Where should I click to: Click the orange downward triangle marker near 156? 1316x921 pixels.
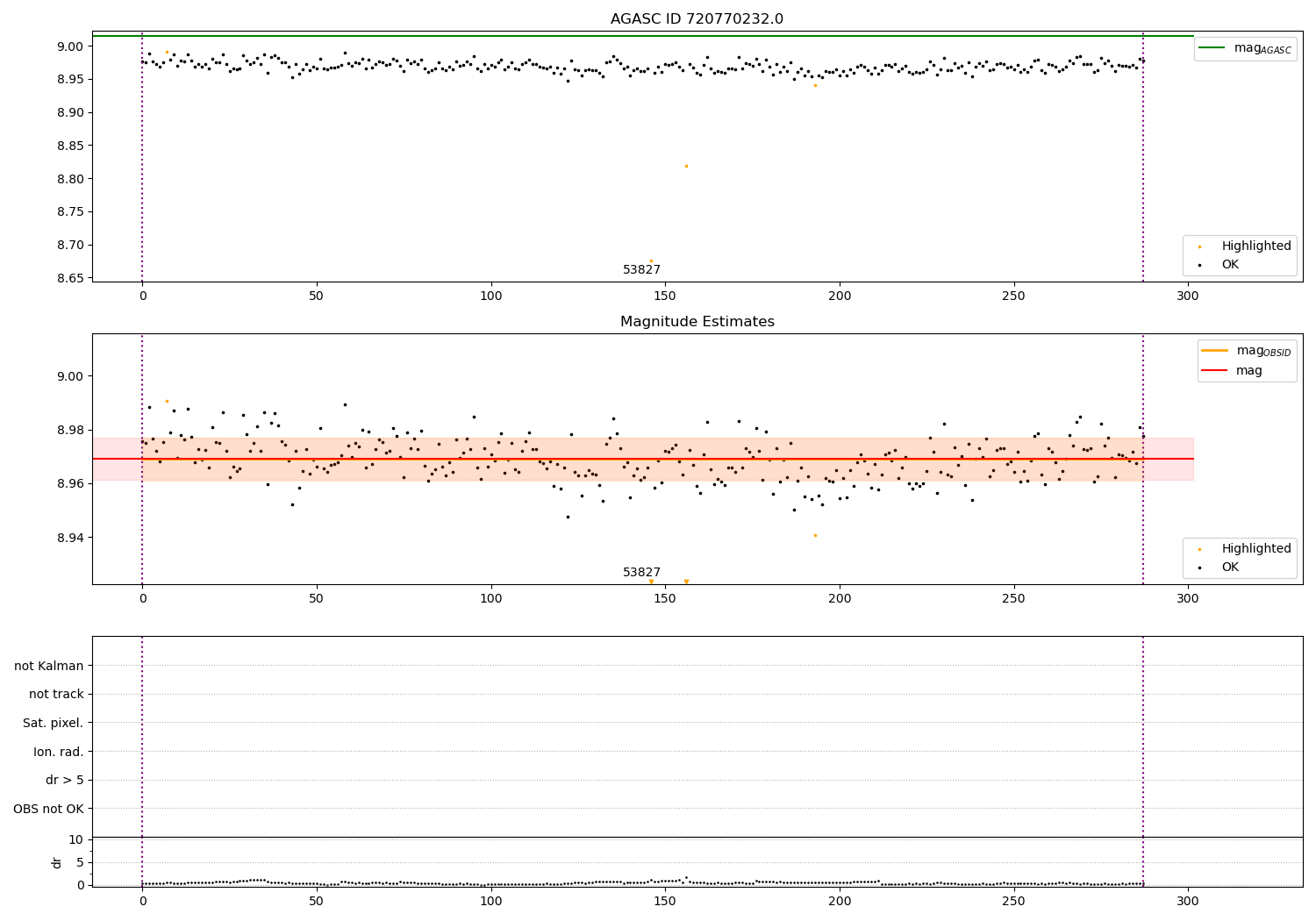tap(686, 582)
